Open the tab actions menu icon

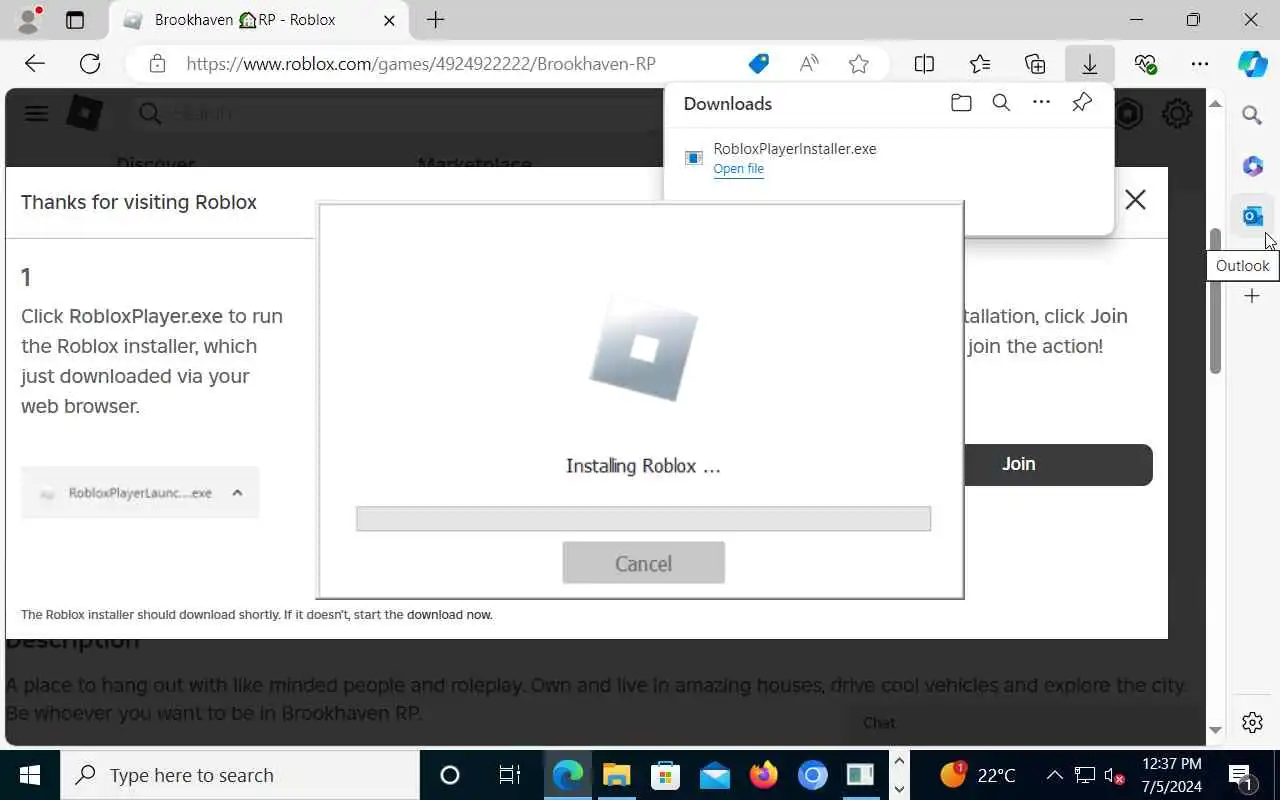tap(75, 19)
